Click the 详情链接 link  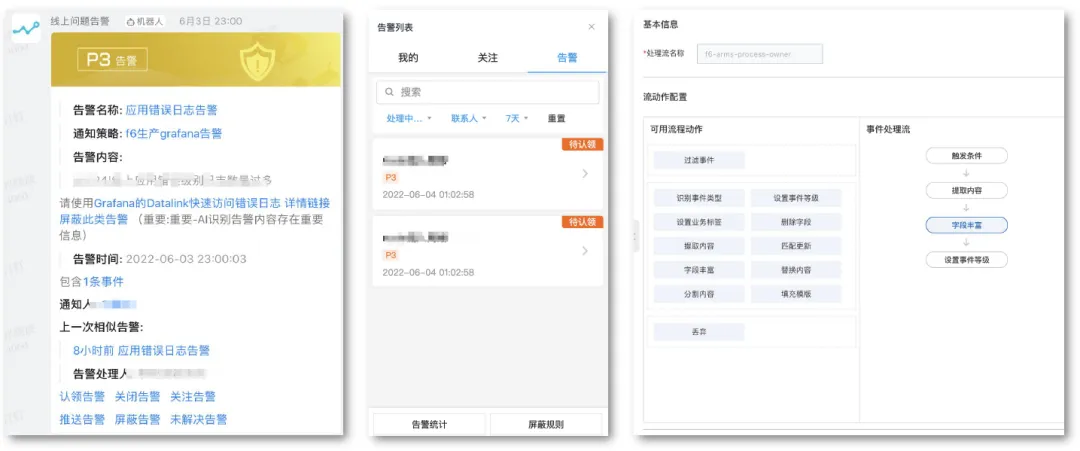pos(307,203)
